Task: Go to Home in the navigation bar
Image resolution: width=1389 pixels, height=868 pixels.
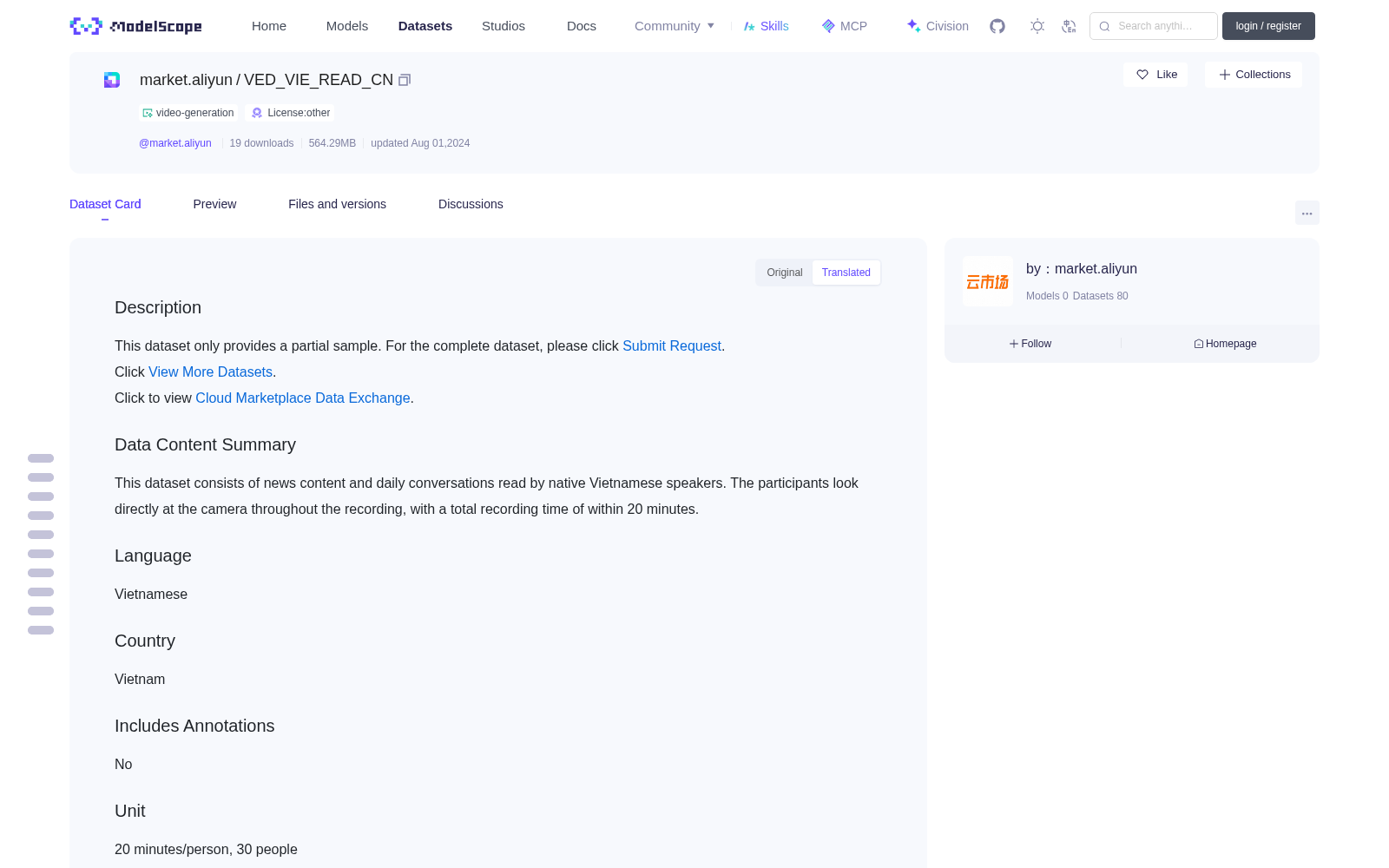Action: click(x=269, y=26)
